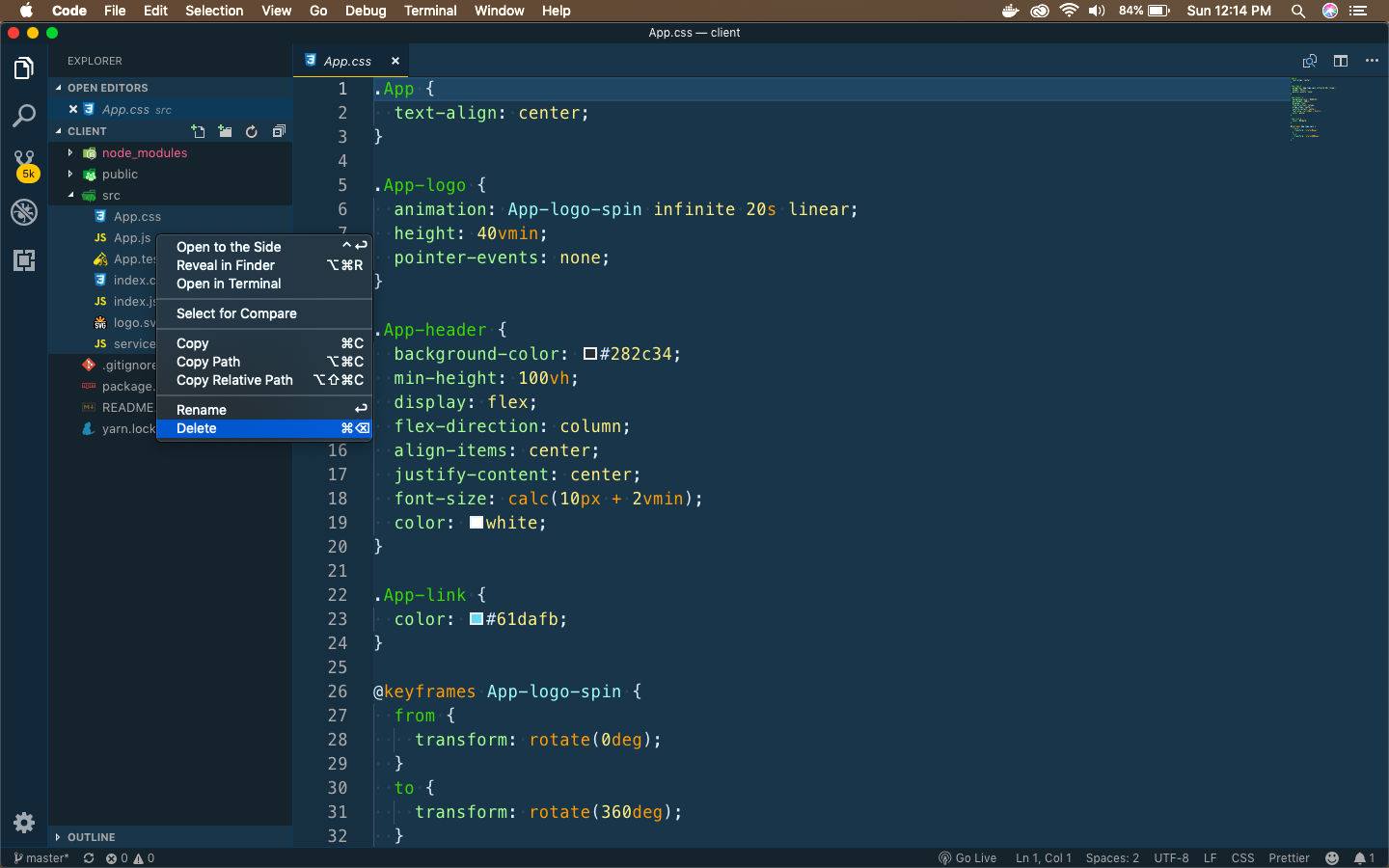1389x868 pixels.
Task: Click the #282c34 color swatch
Action: click(x=589, y=354)
